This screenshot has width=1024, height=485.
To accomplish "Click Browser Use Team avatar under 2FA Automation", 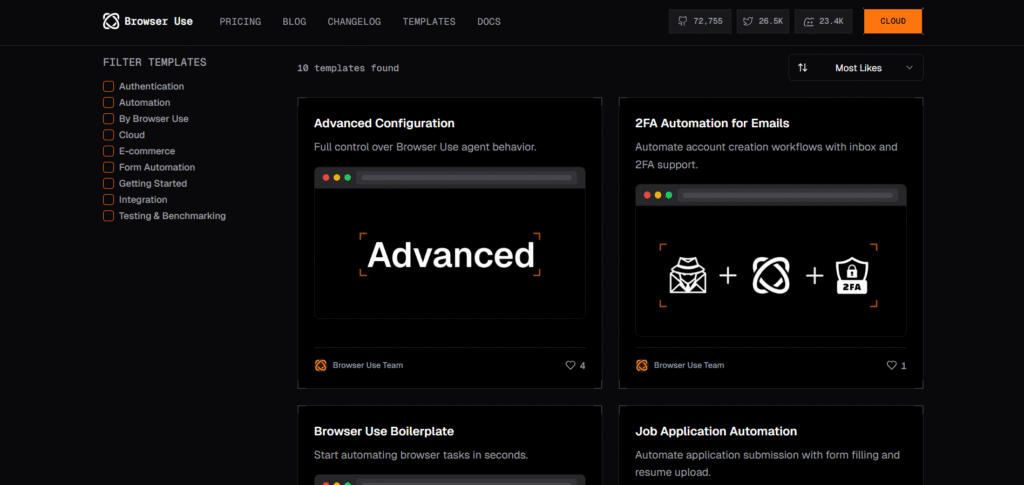I will pyautogui.click(x=641, y=365).
